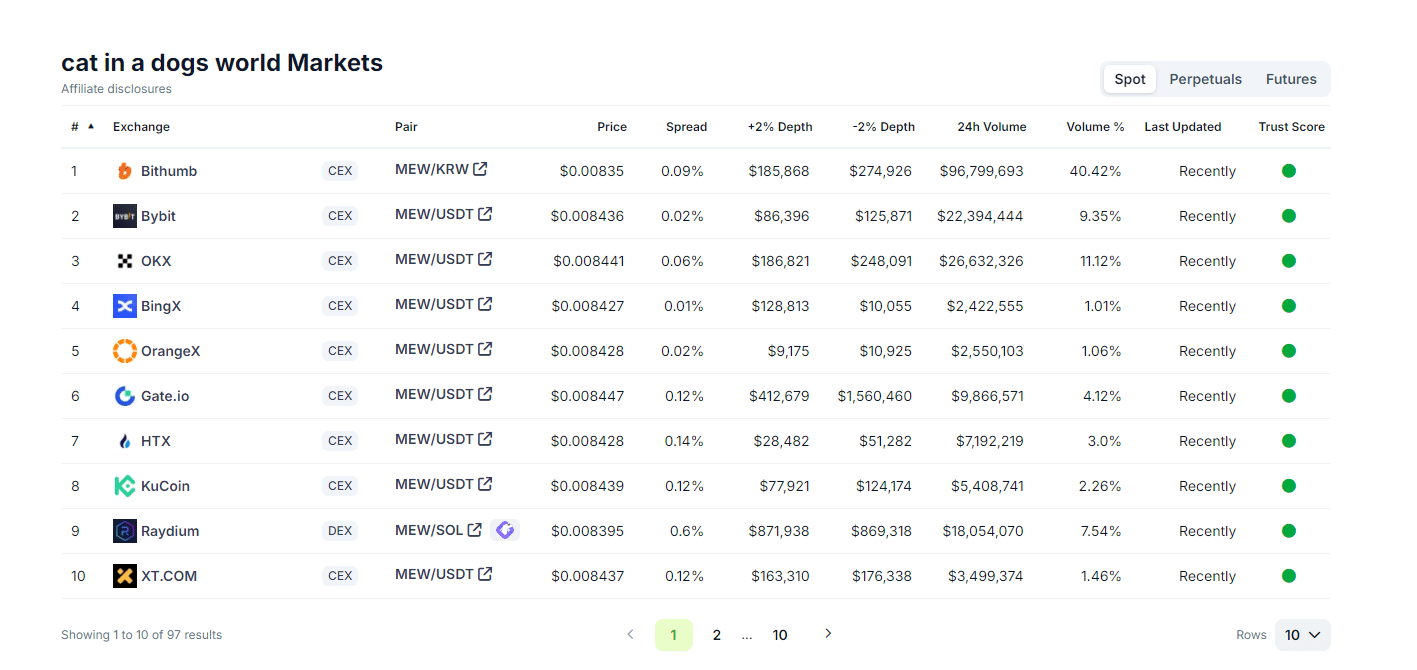Open MEW/SOL pair link for Raydium

(429, 529)
